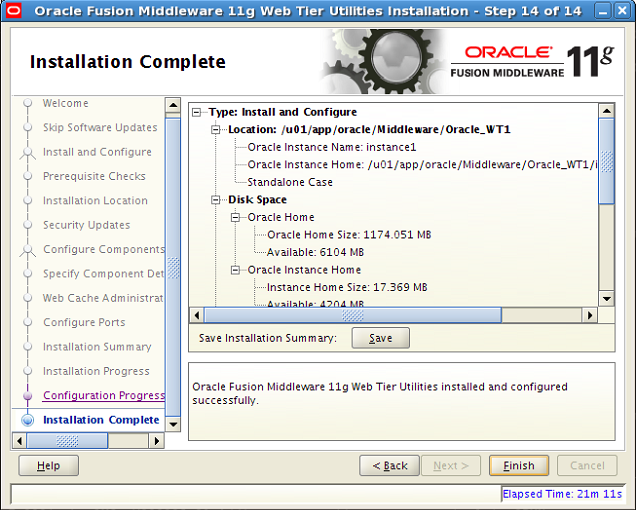Click the summary tree scroll-right arrow
Viewport: 636px width, 510px height.
[590, 315]
